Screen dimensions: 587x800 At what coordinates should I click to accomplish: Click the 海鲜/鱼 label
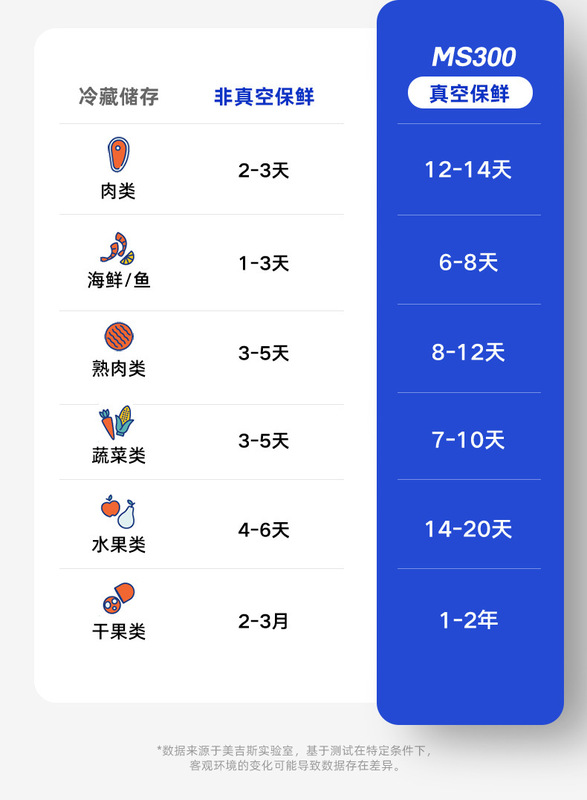119,280
